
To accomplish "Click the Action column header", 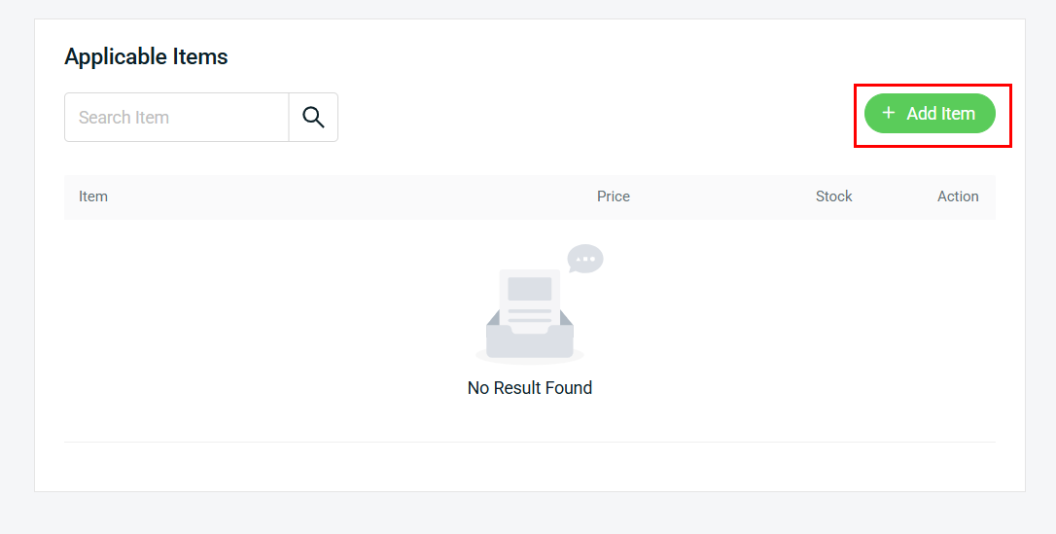I will [957, 196].
